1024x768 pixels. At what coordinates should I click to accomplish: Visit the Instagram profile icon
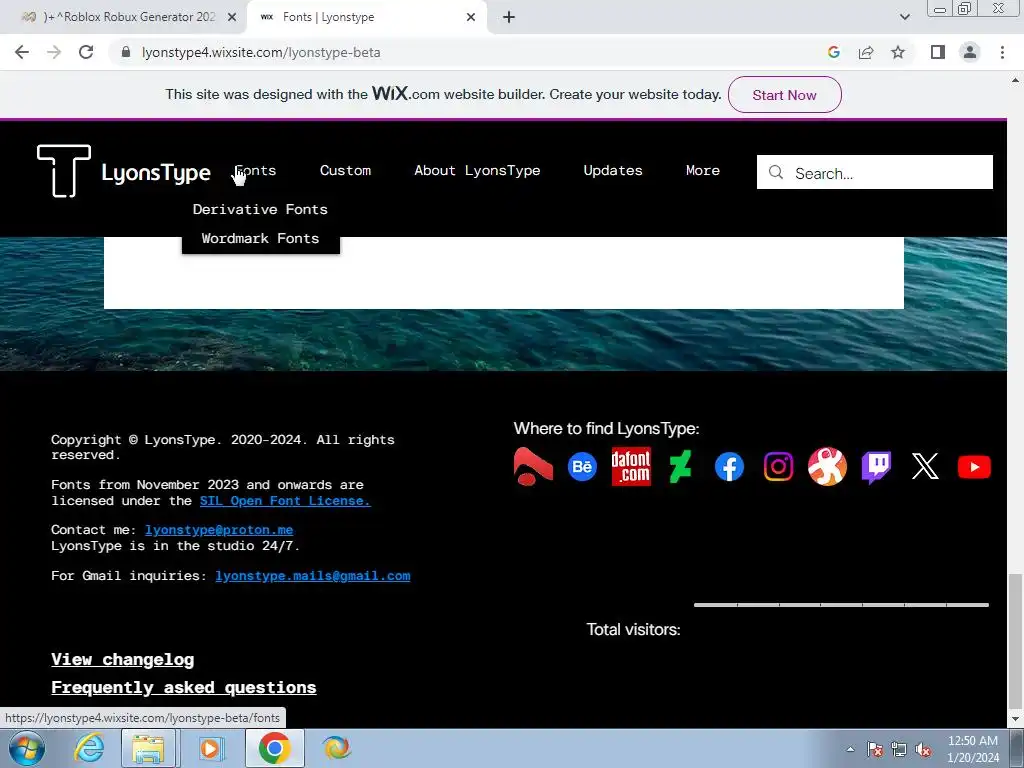coord(778,467)
